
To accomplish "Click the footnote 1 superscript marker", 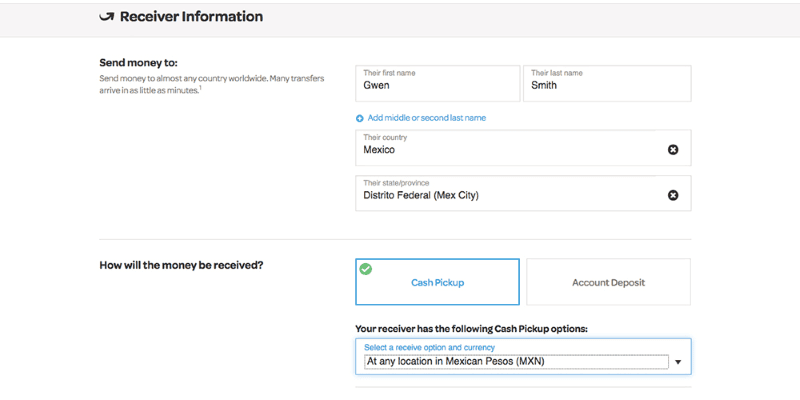I will point(200,87).
